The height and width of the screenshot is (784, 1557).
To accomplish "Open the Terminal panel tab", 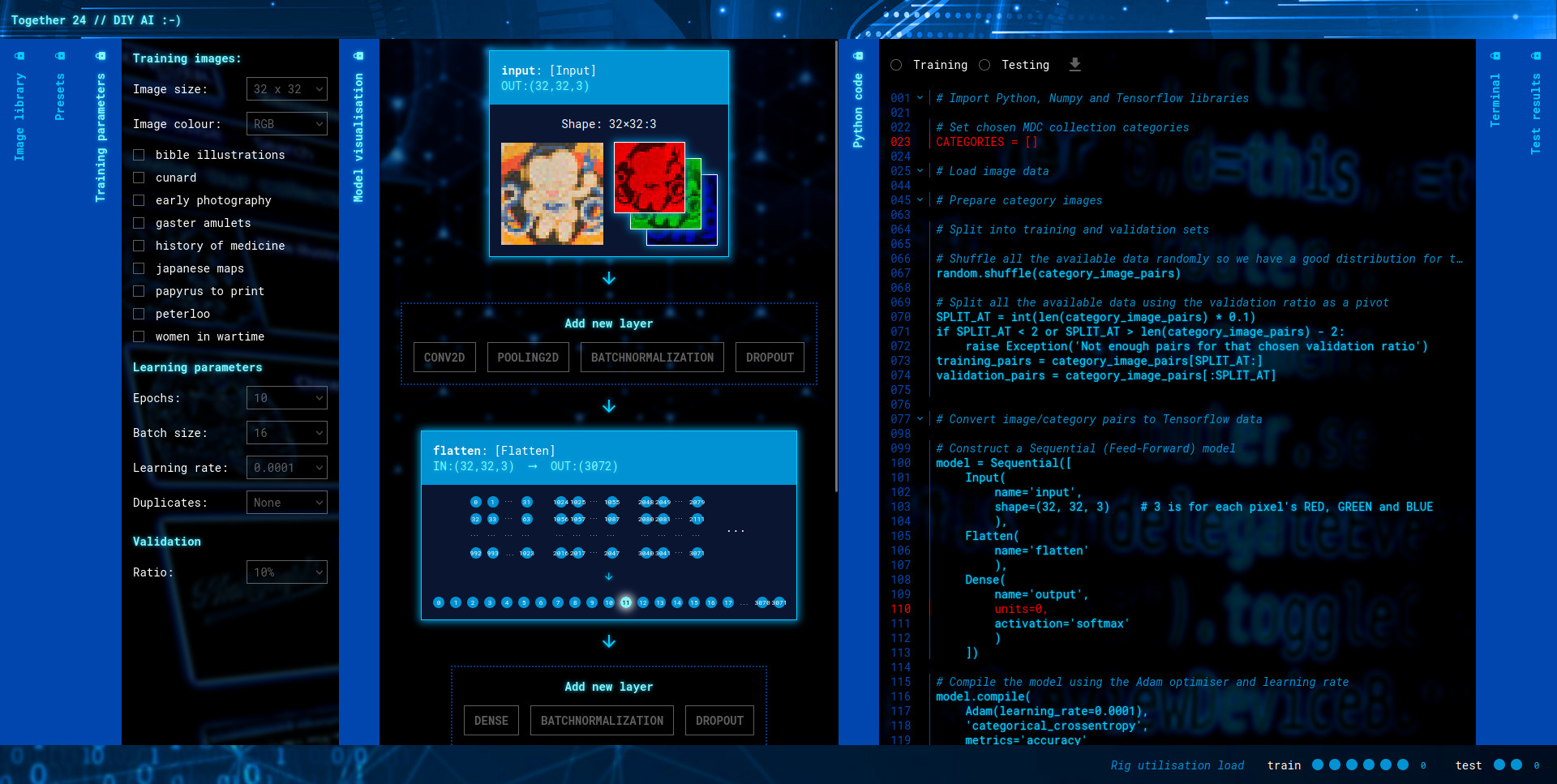I will point(1495,100).
